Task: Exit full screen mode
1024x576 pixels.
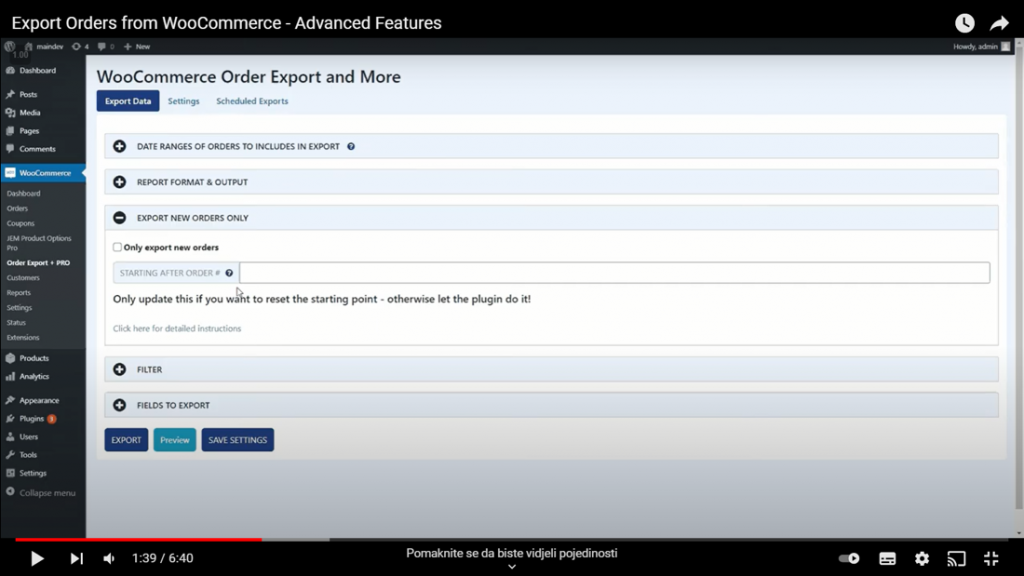Action: tap(991, 558)
